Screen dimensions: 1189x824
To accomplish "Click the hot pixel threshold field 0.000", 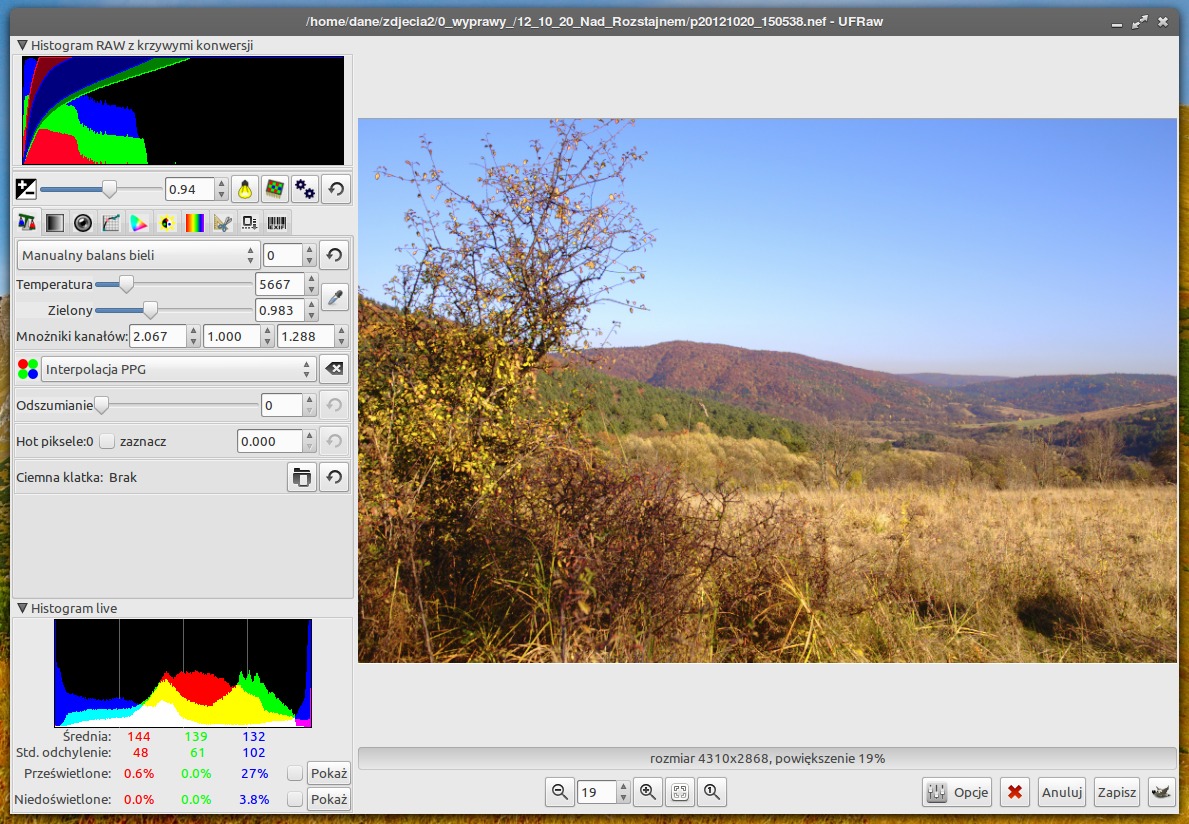I will point(269,441).
